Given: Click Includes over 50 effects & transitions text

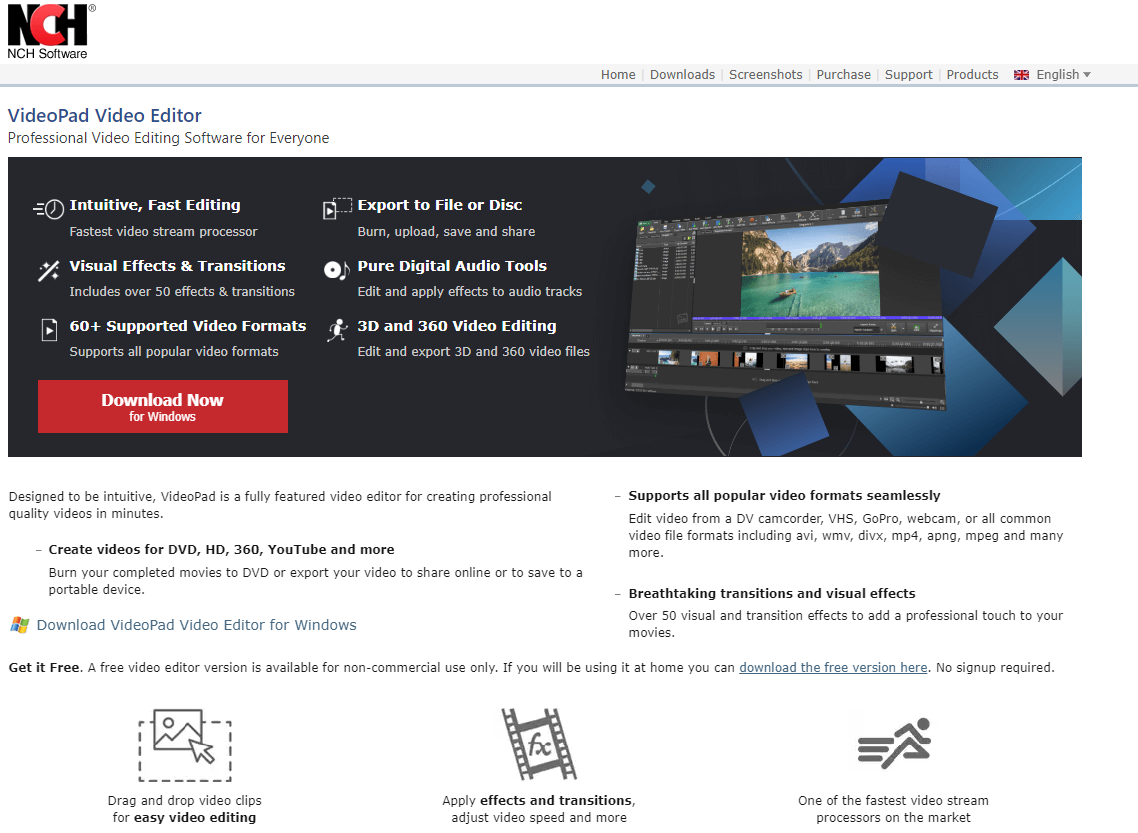Looking at the screenshot, I should point(182,292).
